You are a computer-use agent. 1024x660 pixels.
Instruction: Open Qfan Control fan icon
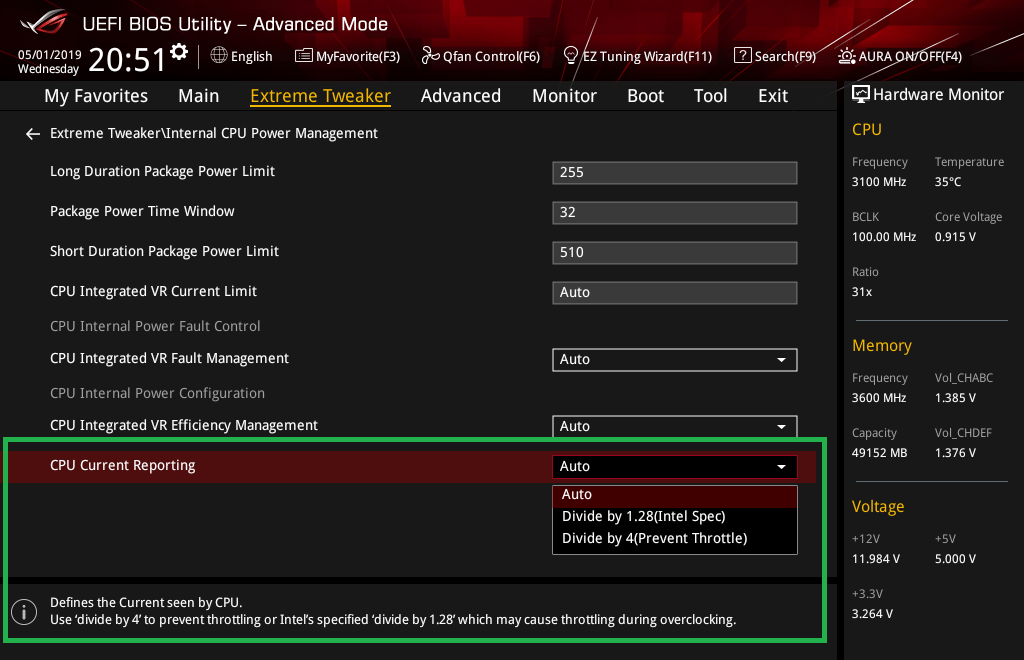point(430,56)
